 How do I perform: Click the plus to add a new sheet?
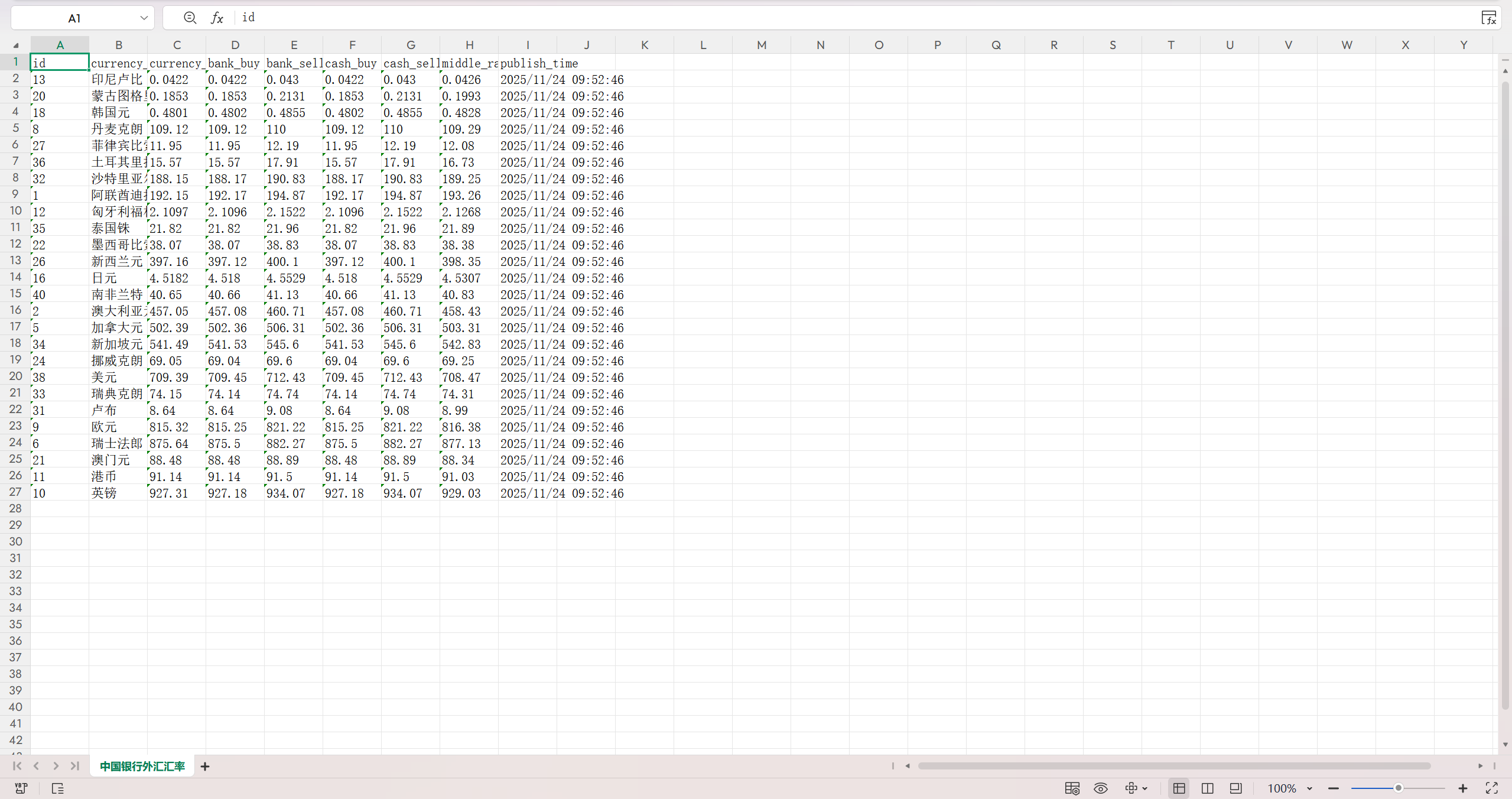(x=205, y=766)
